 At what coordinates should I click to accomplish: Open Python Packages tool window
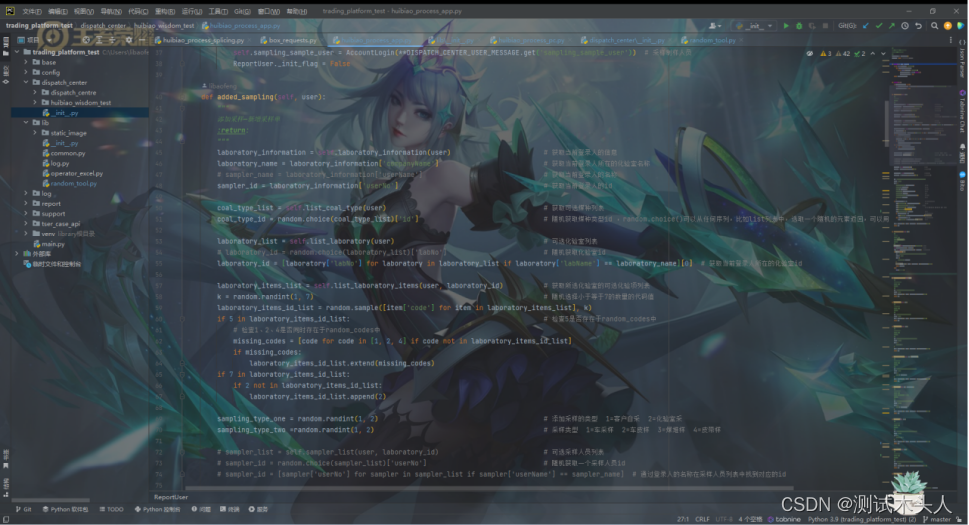[65, 510]
